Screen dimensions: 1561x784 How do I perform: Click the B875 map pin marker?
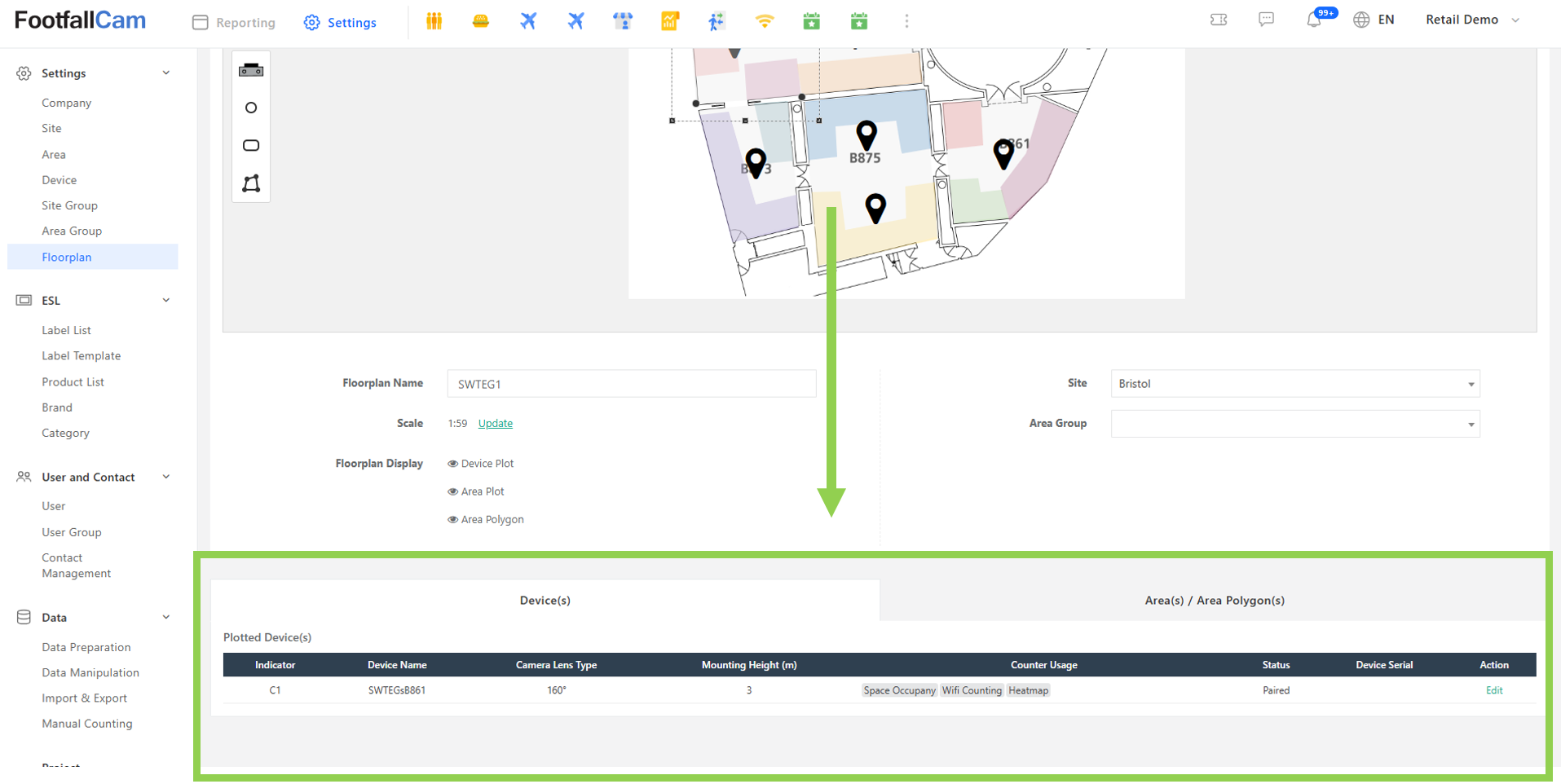click(x=866, y=134)
